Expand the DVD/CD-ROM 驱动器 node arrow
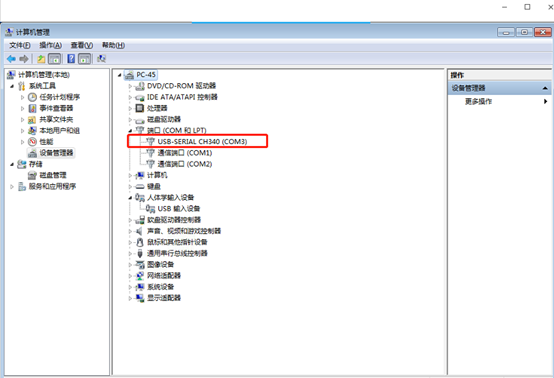Image resolution: width=554 pixels, height=378 pixels. coord(130,86)
